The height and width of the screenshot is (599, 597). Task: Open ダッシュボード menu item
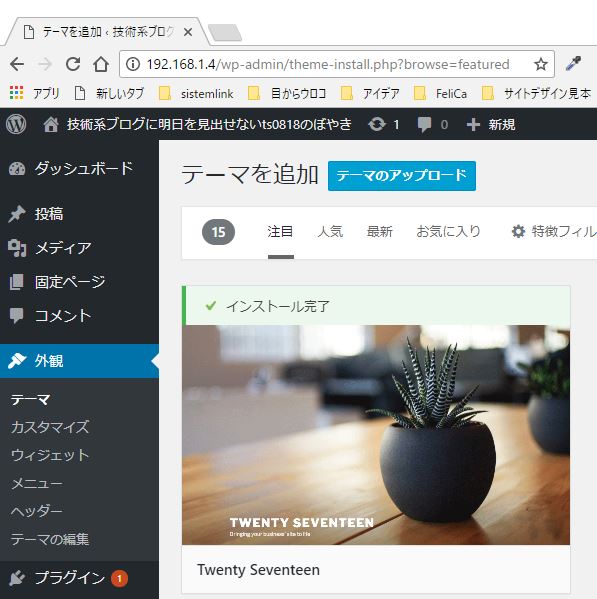tap(79, 168)
